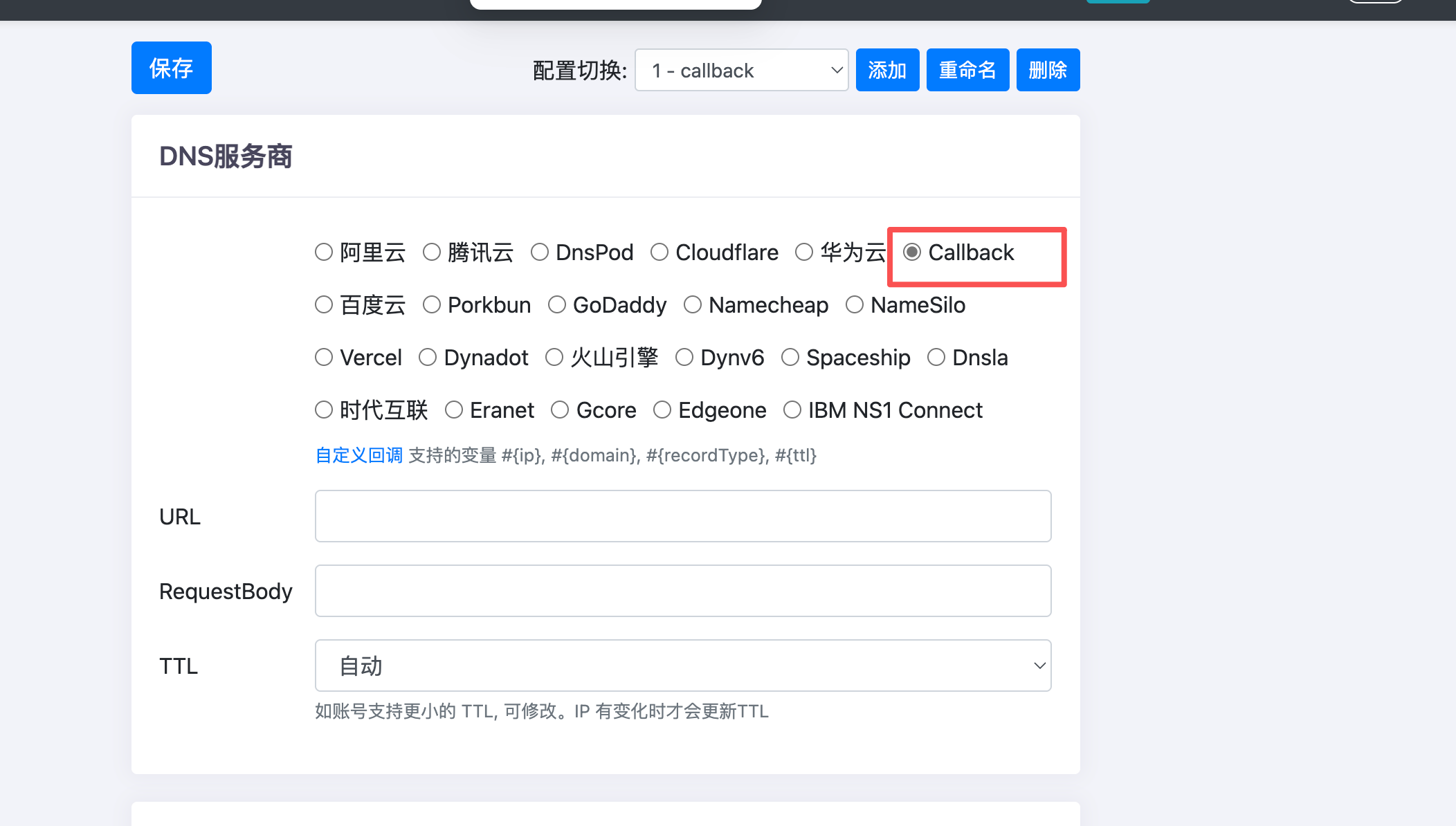Select the 火山引擎 provider radio
The height and width of the screenshot is (826, 1456).
click(554, 357)
